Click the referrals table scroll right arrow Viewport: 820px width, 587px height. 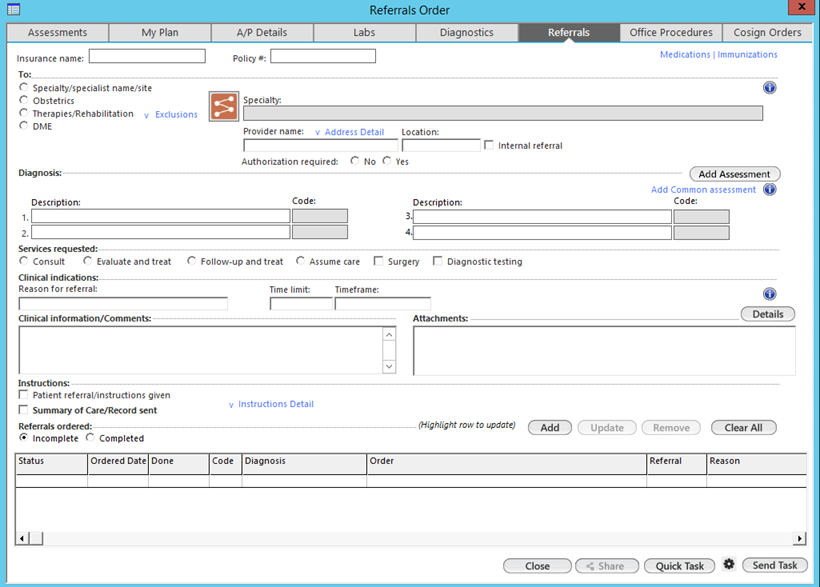click(799, 538)
